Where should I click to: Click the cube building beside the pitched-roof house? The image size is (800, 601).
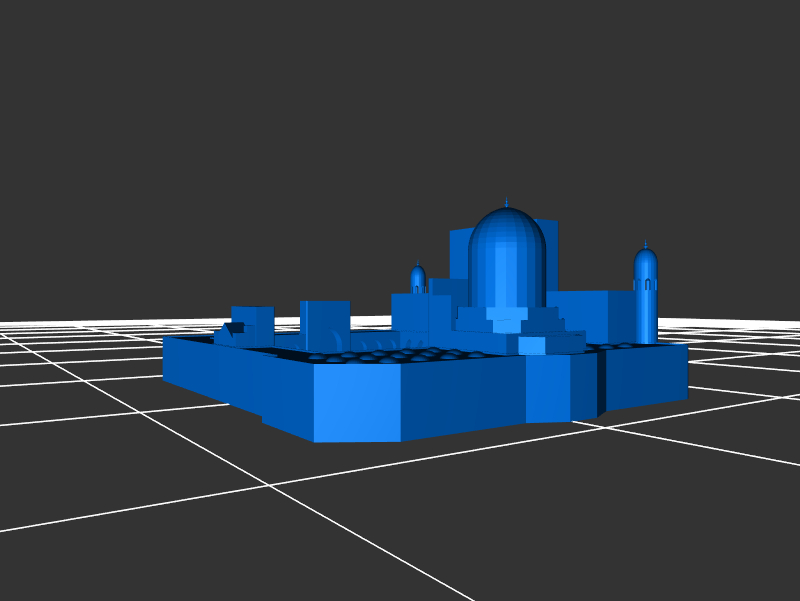253,325
